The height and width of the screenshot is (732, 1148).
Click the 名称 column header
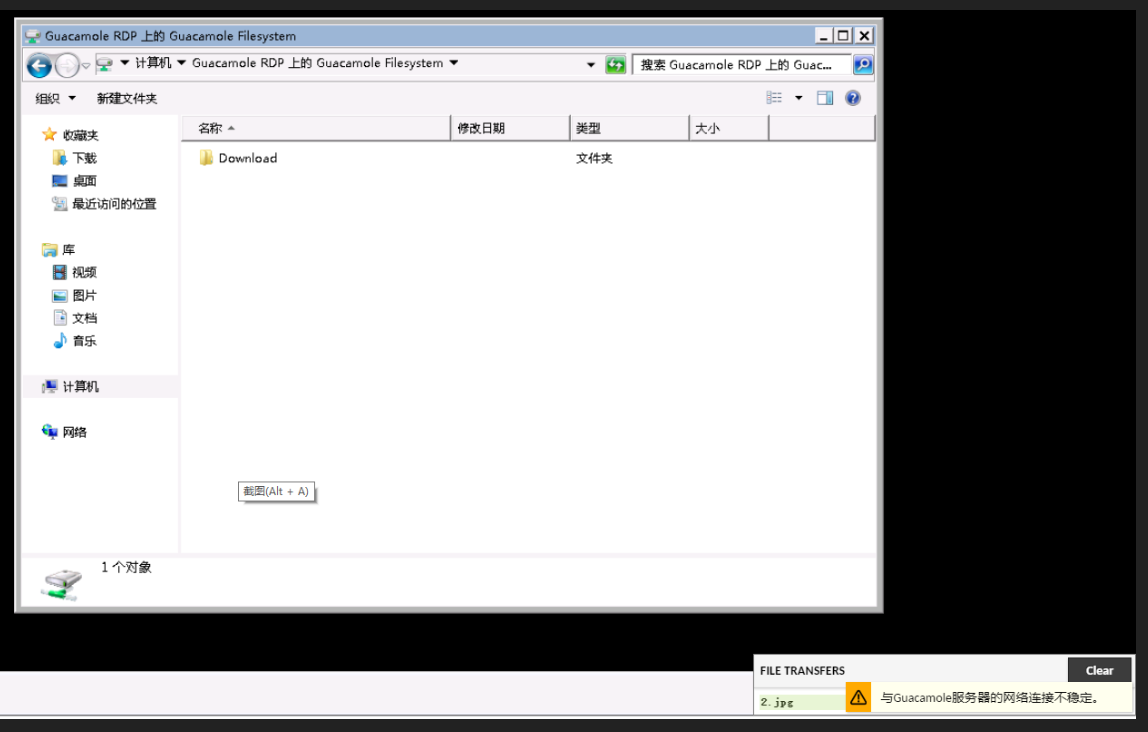click(x=213, y=128)
